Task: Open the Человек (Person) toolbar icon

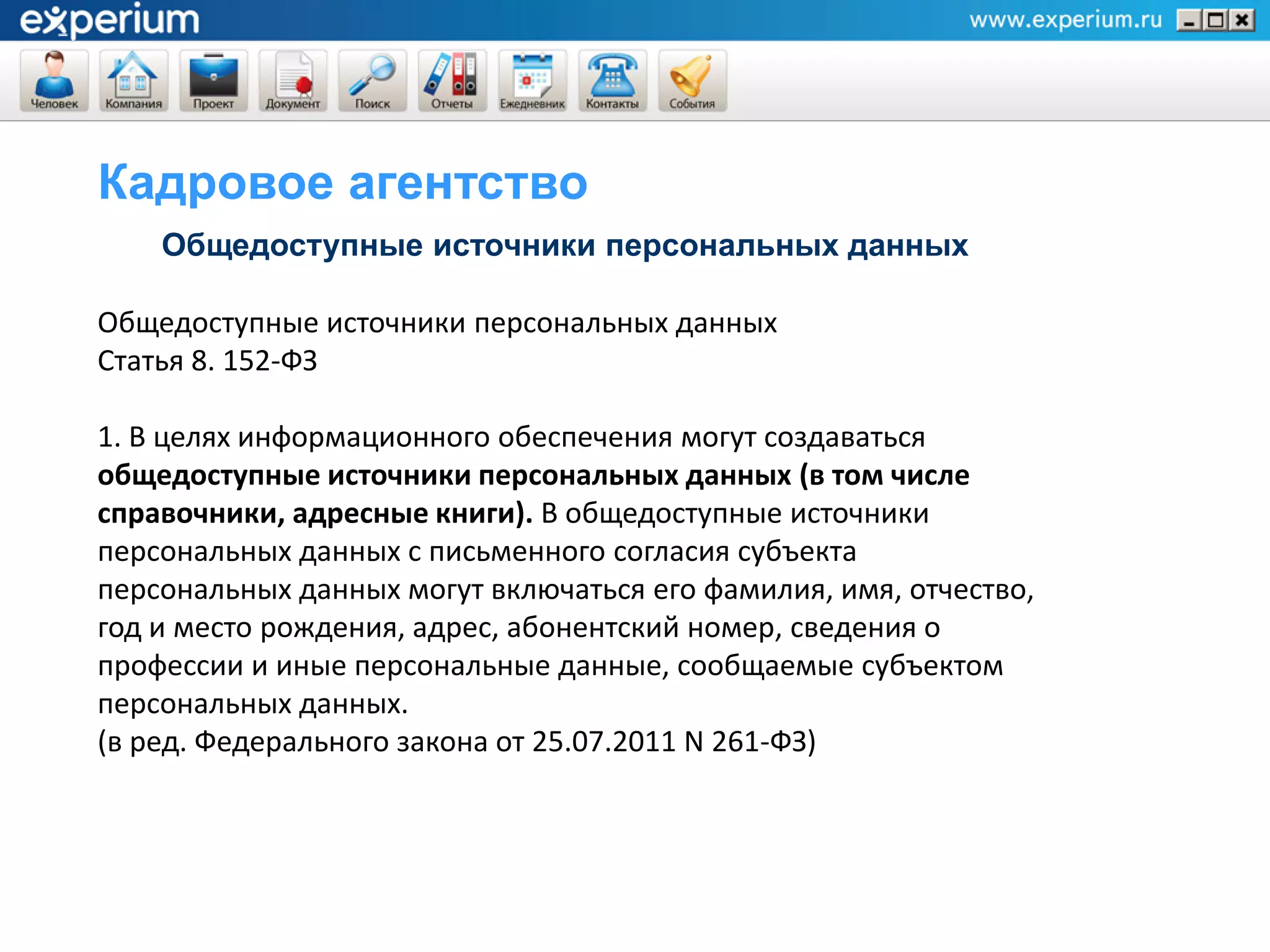Action: pyautogui.click(x=55, y=81)
